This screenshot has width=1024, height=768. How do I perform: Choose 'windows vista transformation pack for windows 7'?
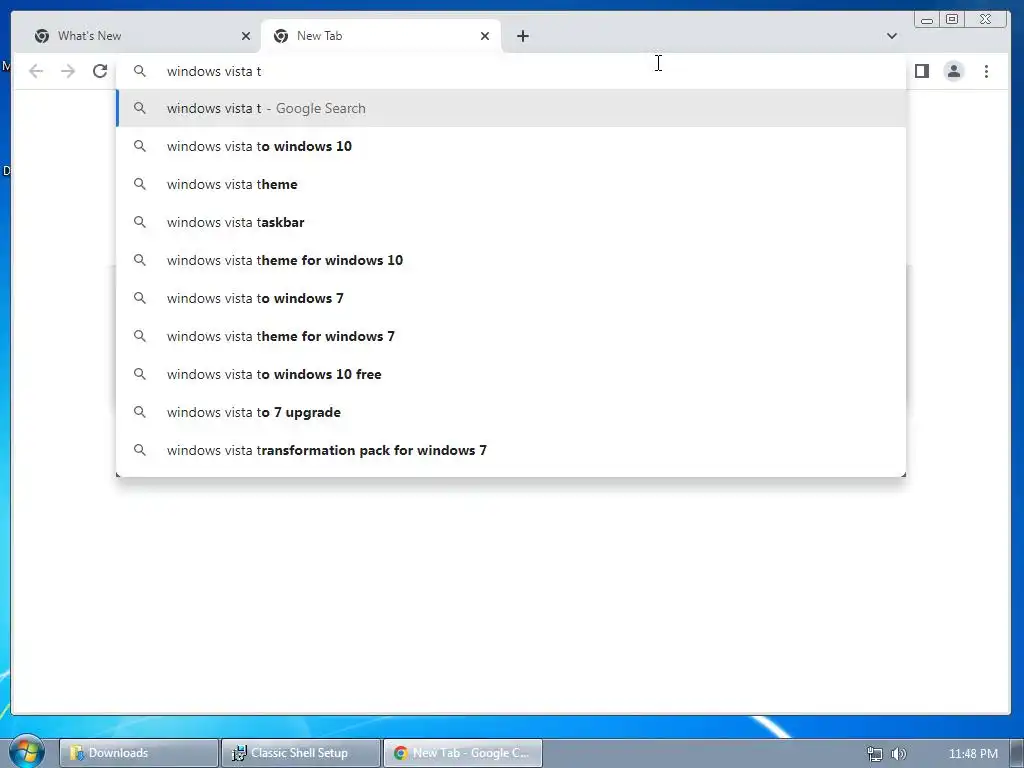pyautogui.click(x=511, y=450)
